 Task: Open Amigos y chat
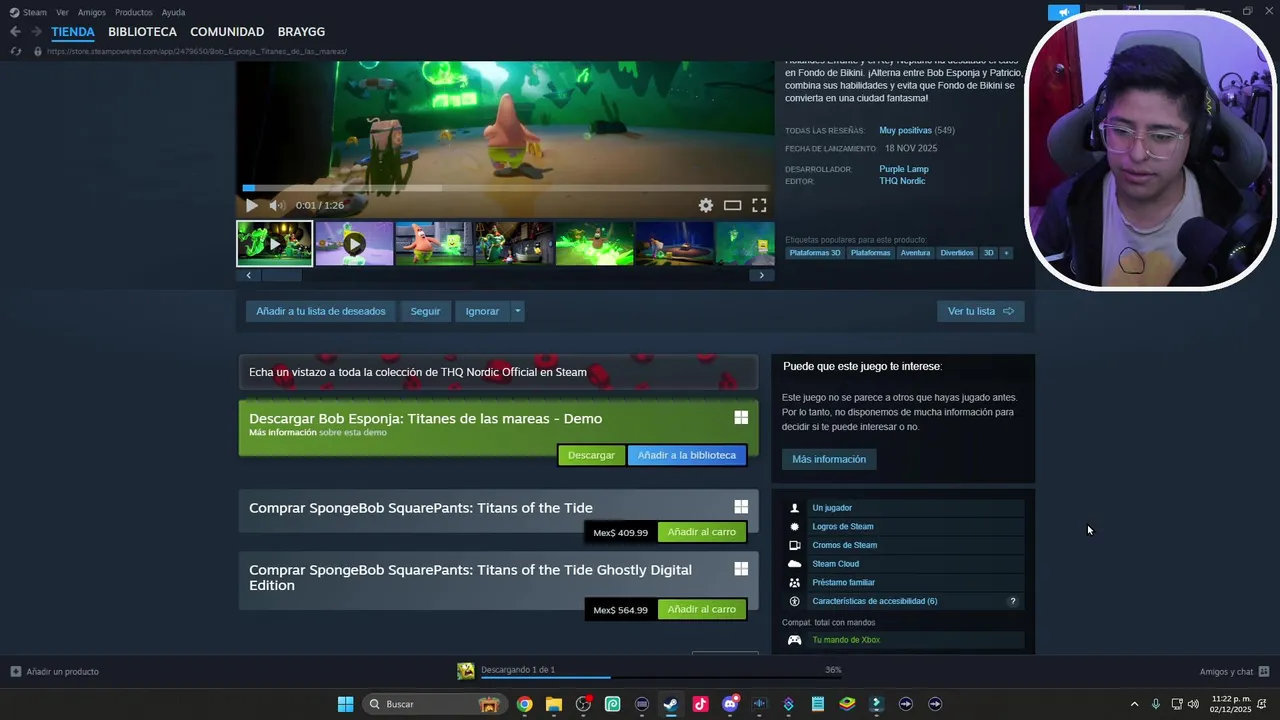(1234, 671)
